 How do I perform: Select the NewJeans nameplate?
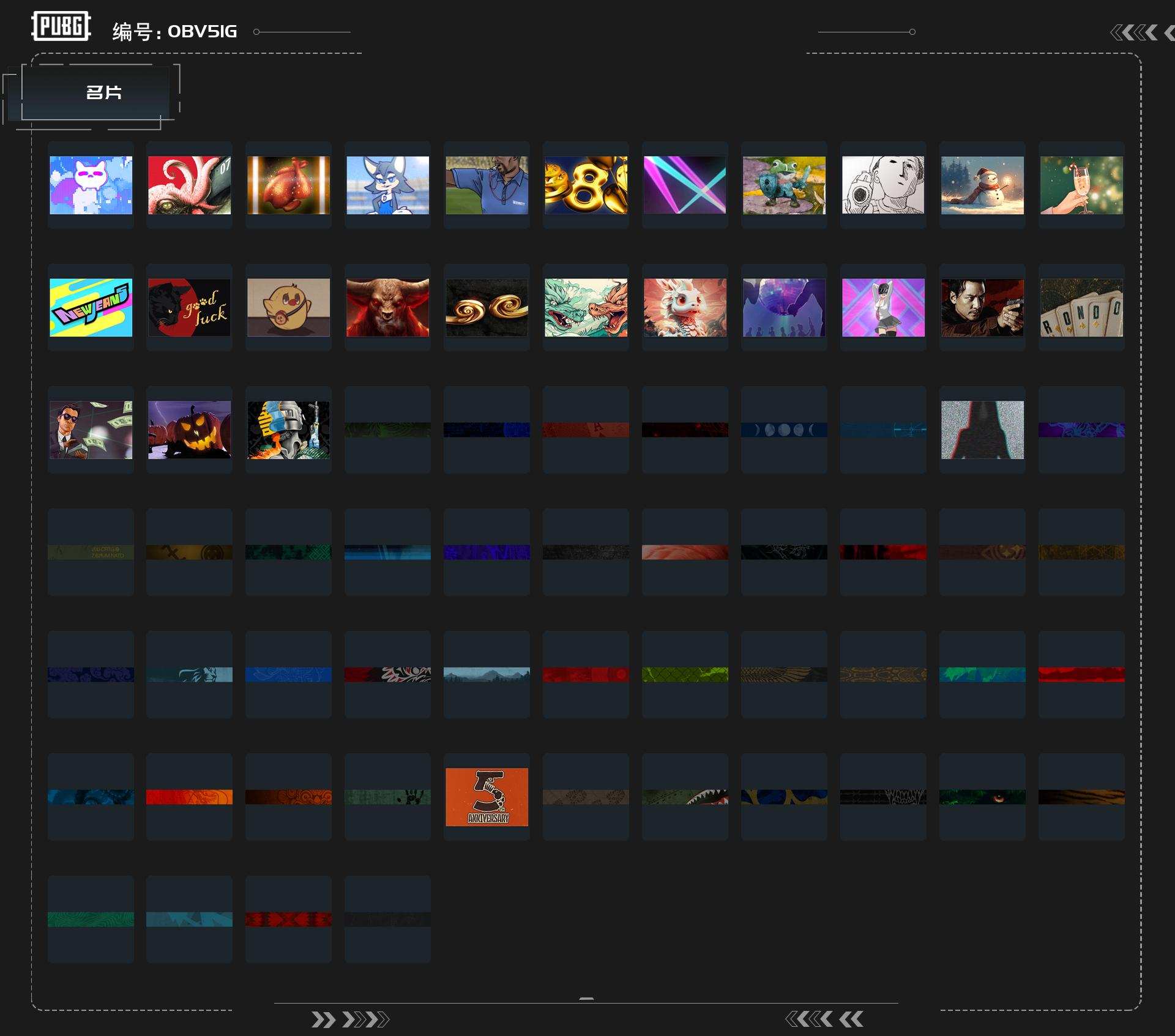[x=91, y=308]
